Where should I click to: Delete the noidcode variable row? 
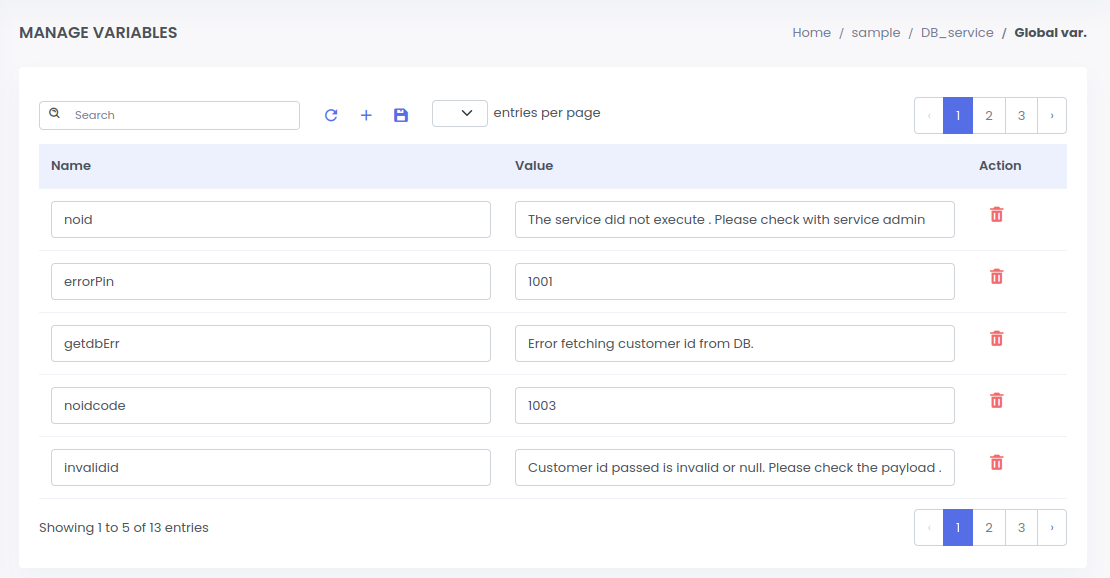point(996,401)
